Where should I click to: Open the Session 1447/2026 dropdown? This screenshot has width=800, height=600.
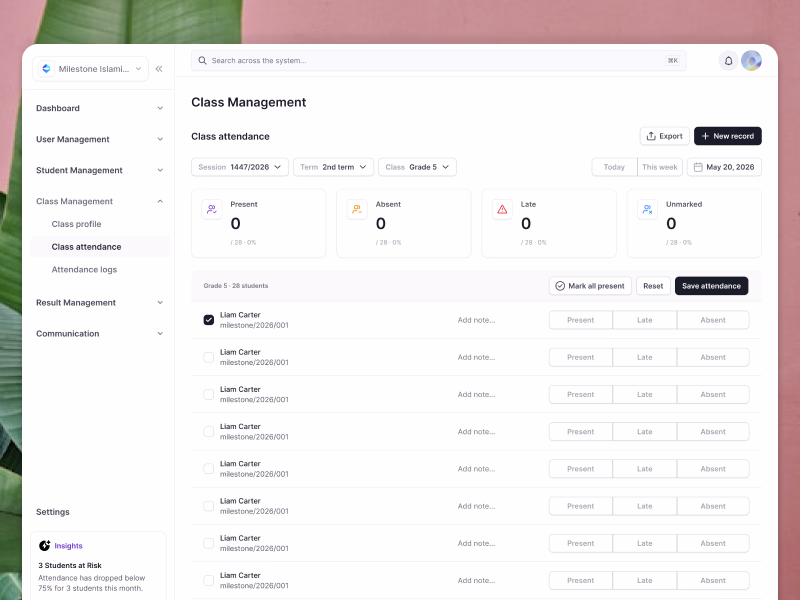(240, 167)
